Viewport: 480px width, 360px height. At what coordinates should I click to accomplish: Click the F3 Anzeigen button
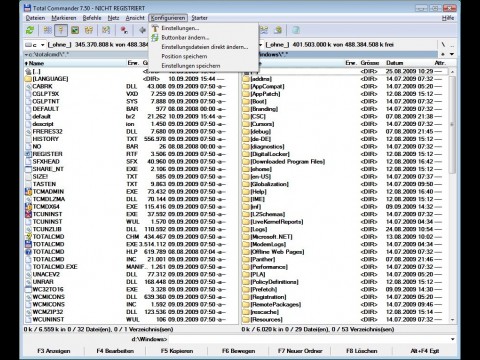tap(54, 351)
